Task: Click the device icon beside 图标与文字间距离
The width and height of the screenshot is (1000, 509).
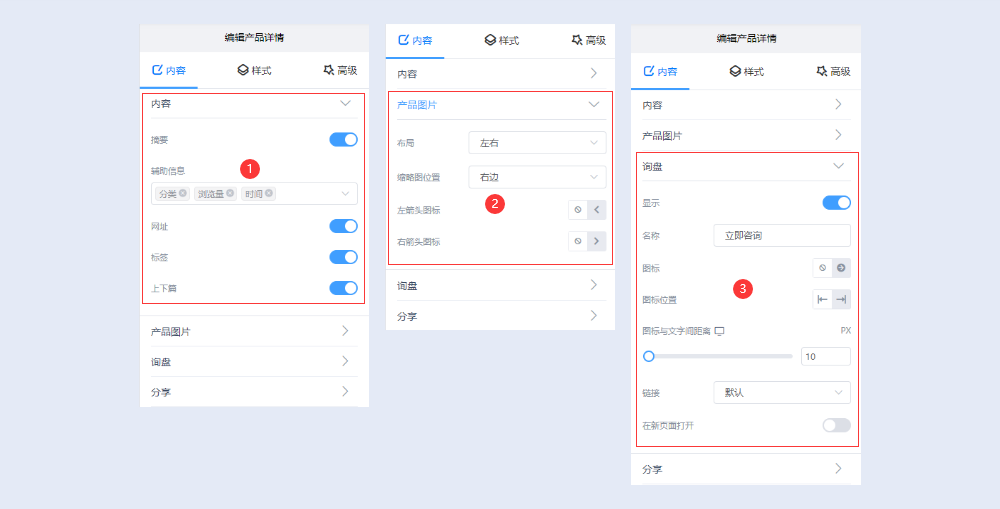Action: (x=718, y=331)
